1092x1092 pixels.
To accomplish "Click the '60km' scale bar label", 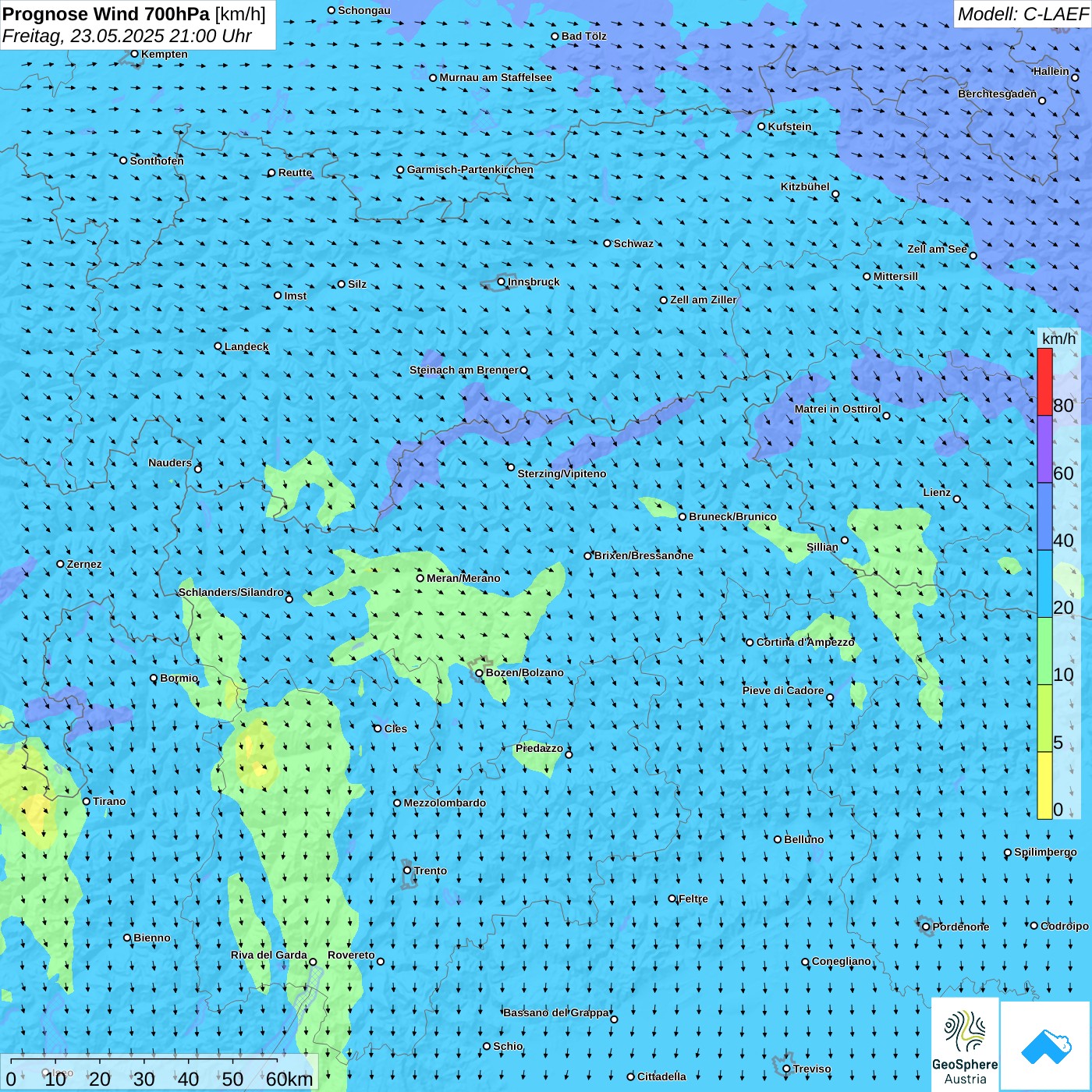I will [289, 1079].
